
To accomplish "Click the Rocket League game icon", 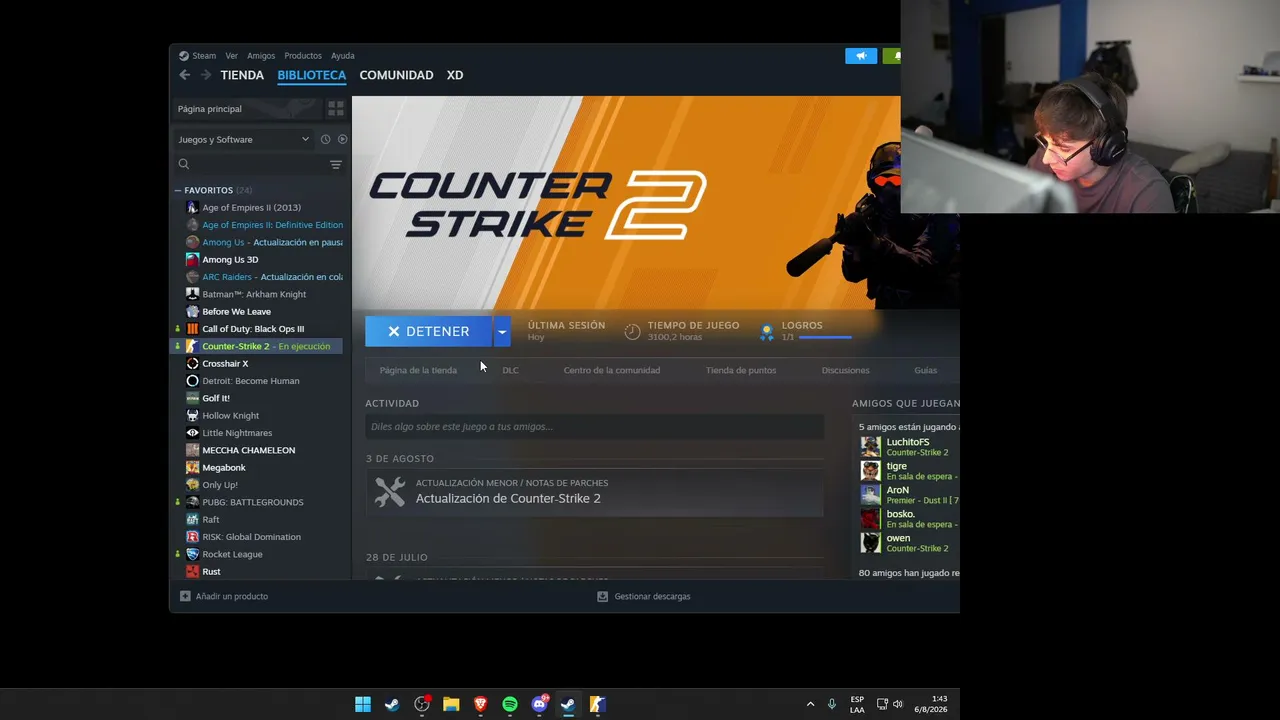I will [193, 554].
